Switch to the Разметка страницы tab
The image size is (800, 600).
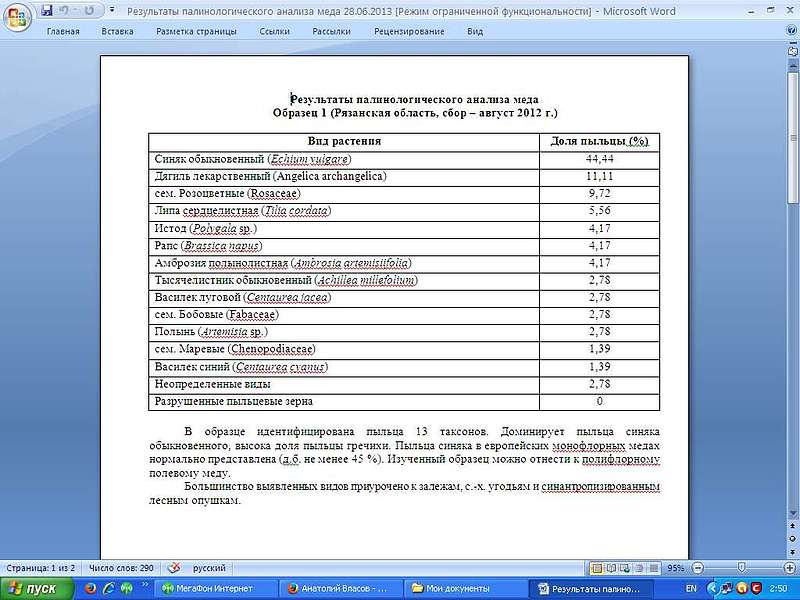pos(196,31)
